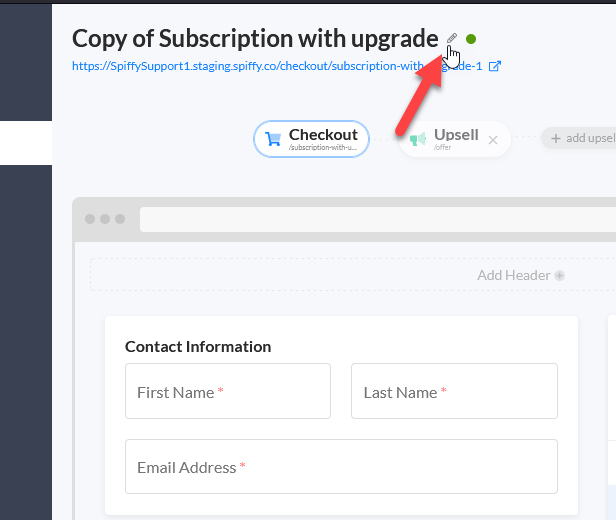Click the First Name input field
Viewport: 616px width, 520px height.
point(228,391)
